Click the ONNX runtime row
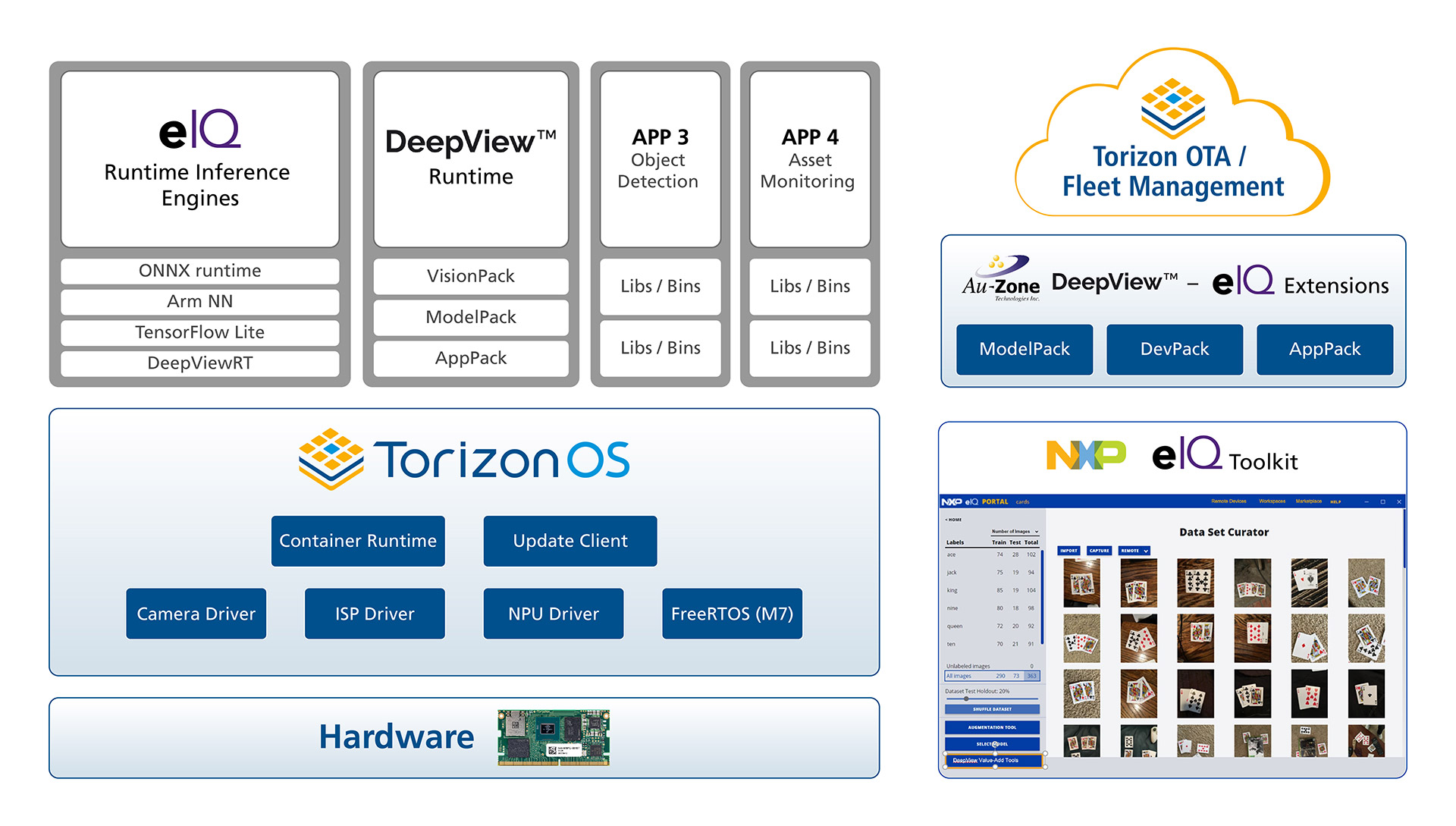The height and width of the screenshot is (826, 1456). coord(200,271)
